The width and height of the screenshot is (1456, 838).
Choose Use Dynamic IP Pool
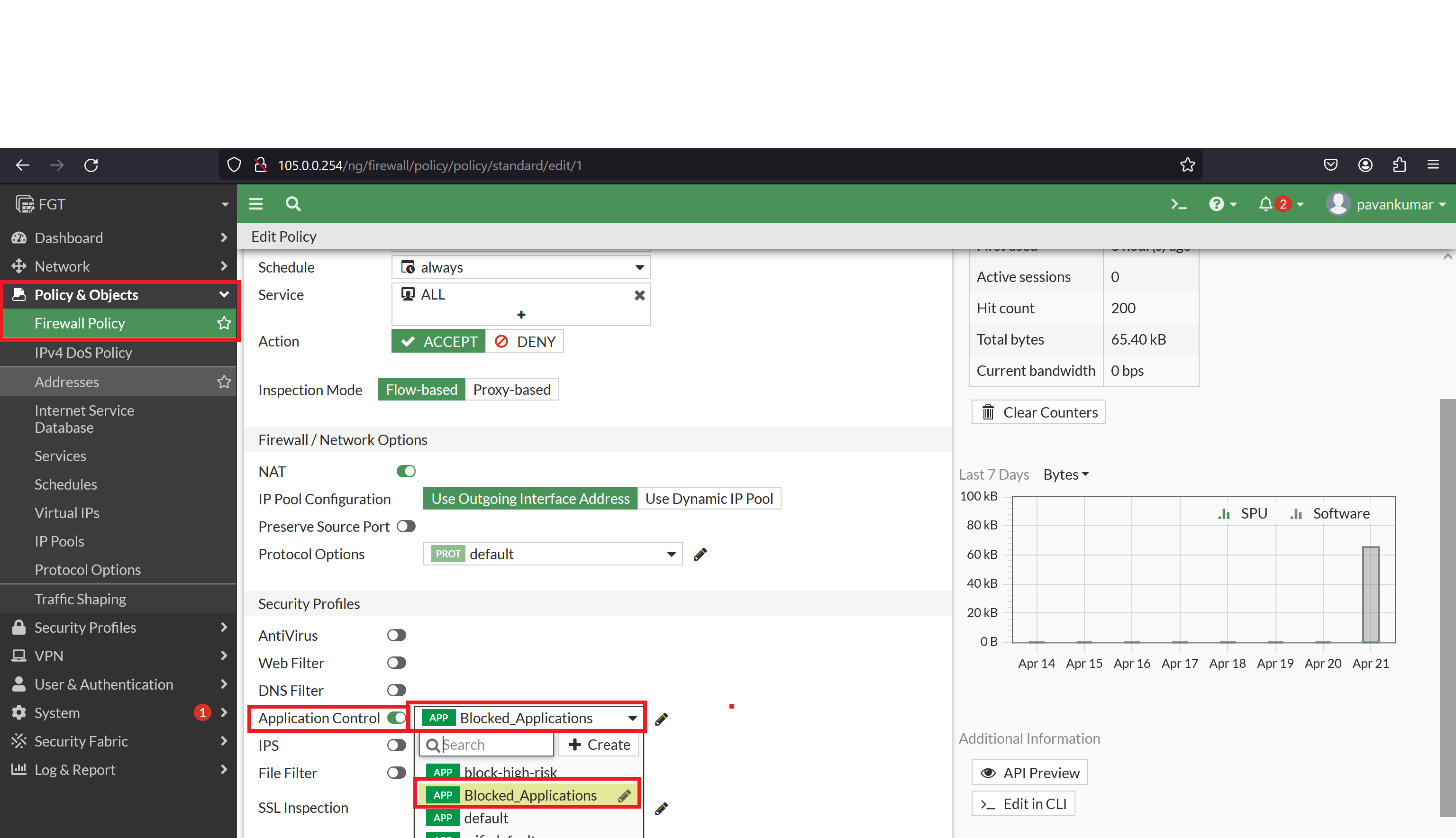pyautogui.click(x=709, y=499)
